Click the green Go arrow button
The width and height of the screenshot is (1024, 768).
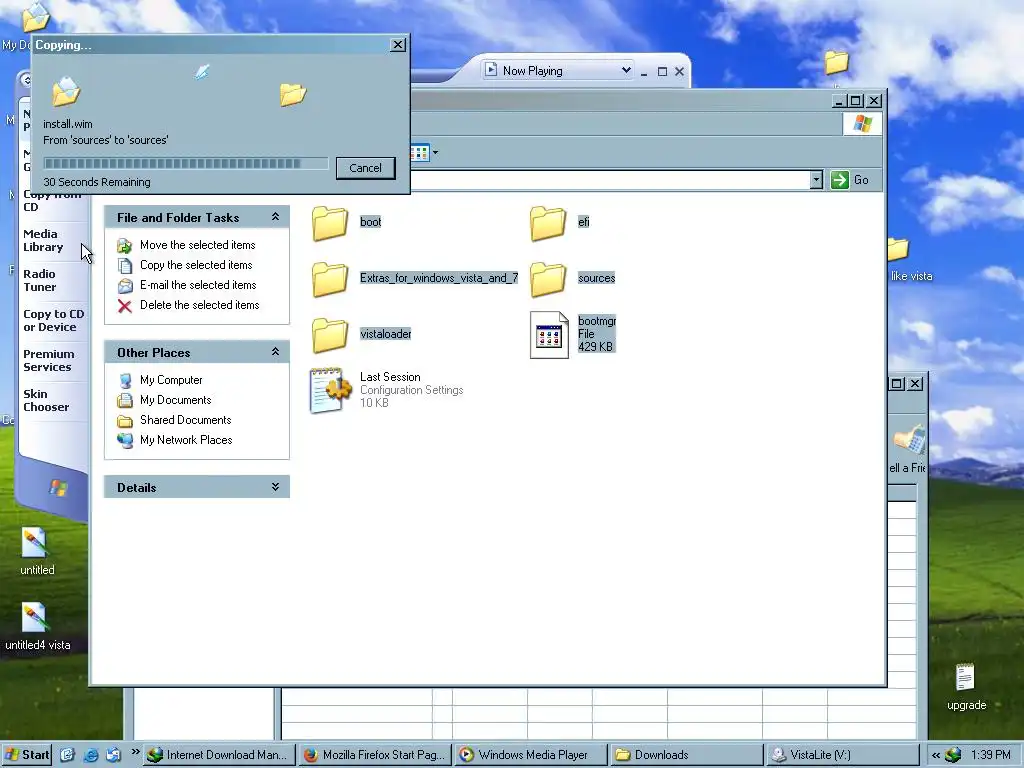[839, 180]
